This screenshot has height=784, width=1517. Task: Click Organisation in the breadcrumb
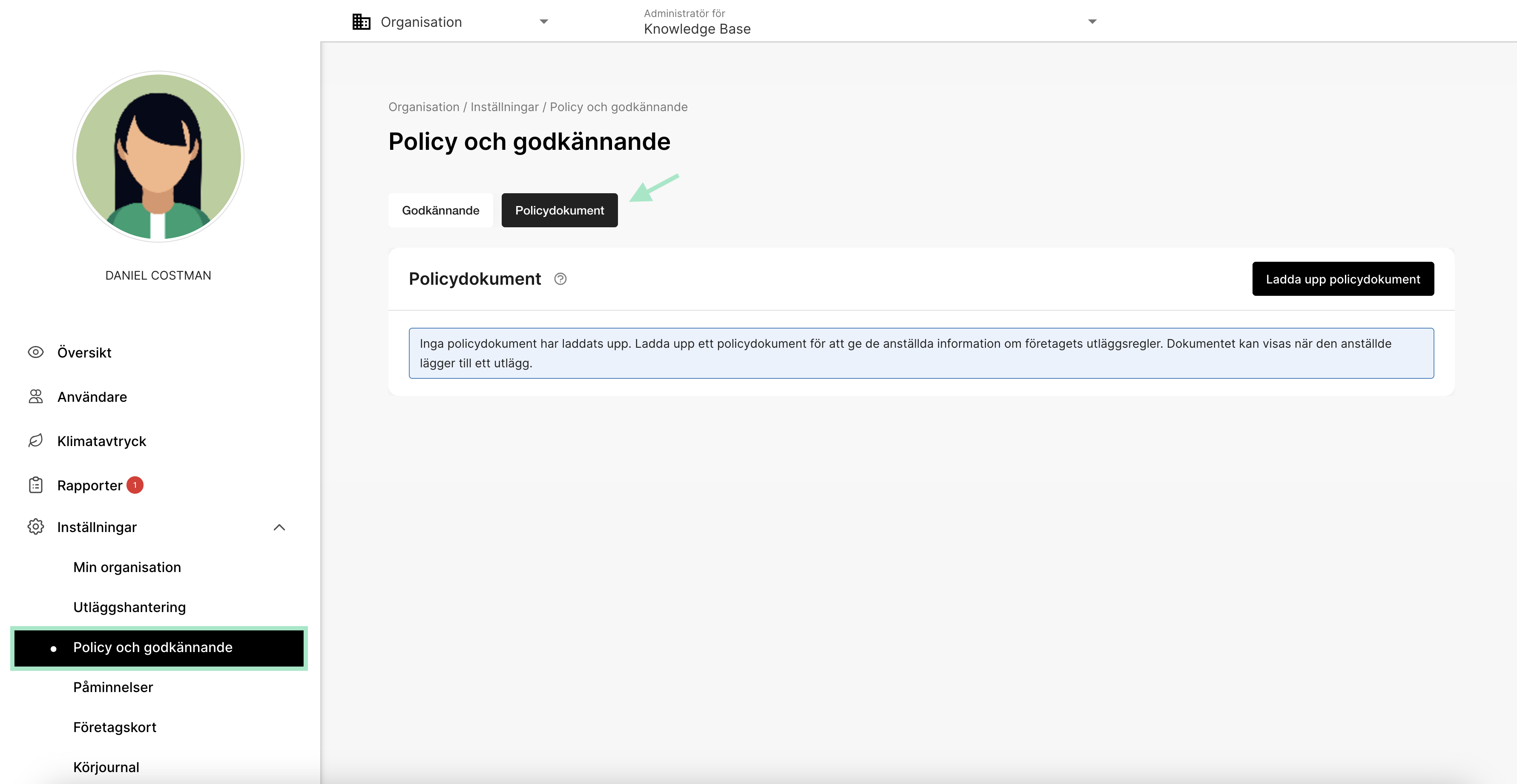point(423,107)
